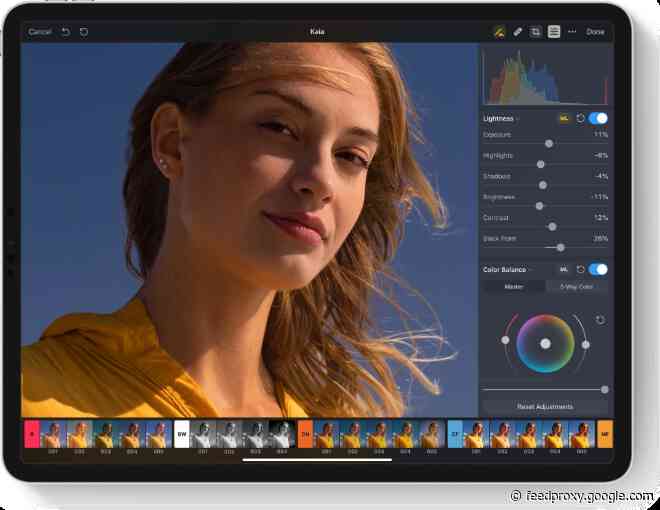Apply the third preset in the orange CN group

tap(379, 434)
